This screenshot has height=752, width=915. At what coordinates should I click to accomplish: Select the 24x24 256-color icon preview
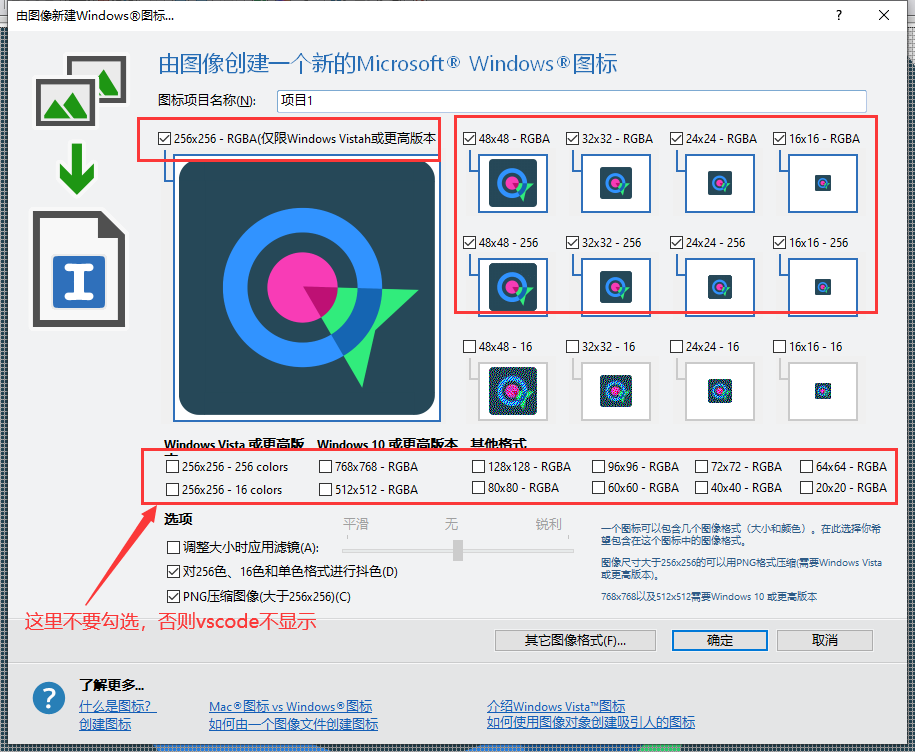point(720,287)
